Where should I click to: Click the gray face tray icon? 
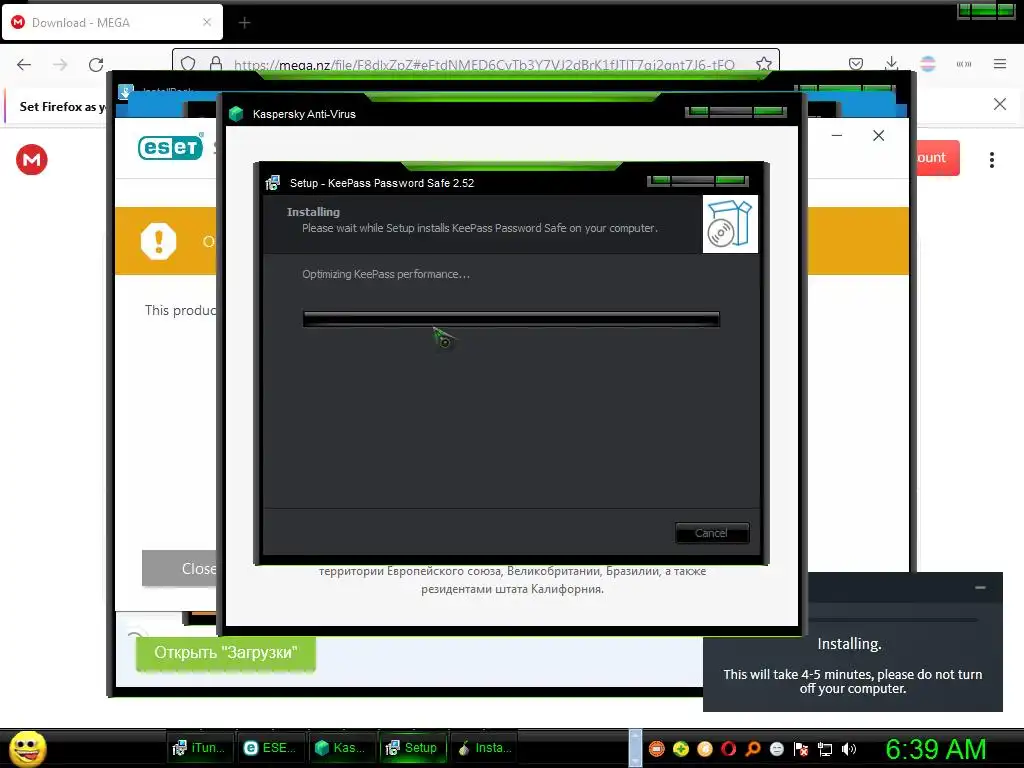(x=776, y=749)
